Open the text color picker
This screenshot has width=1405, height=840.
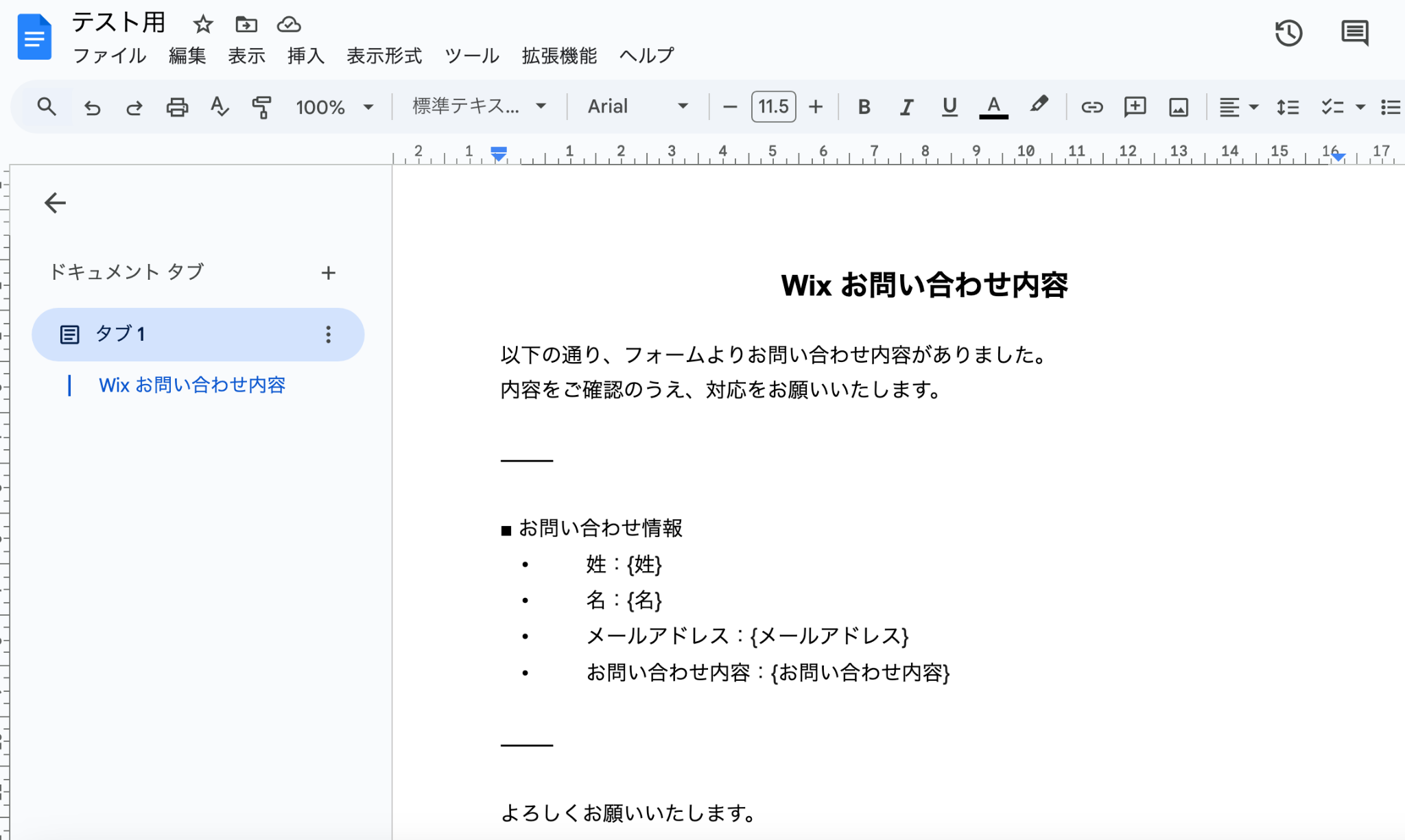point(993,107)
